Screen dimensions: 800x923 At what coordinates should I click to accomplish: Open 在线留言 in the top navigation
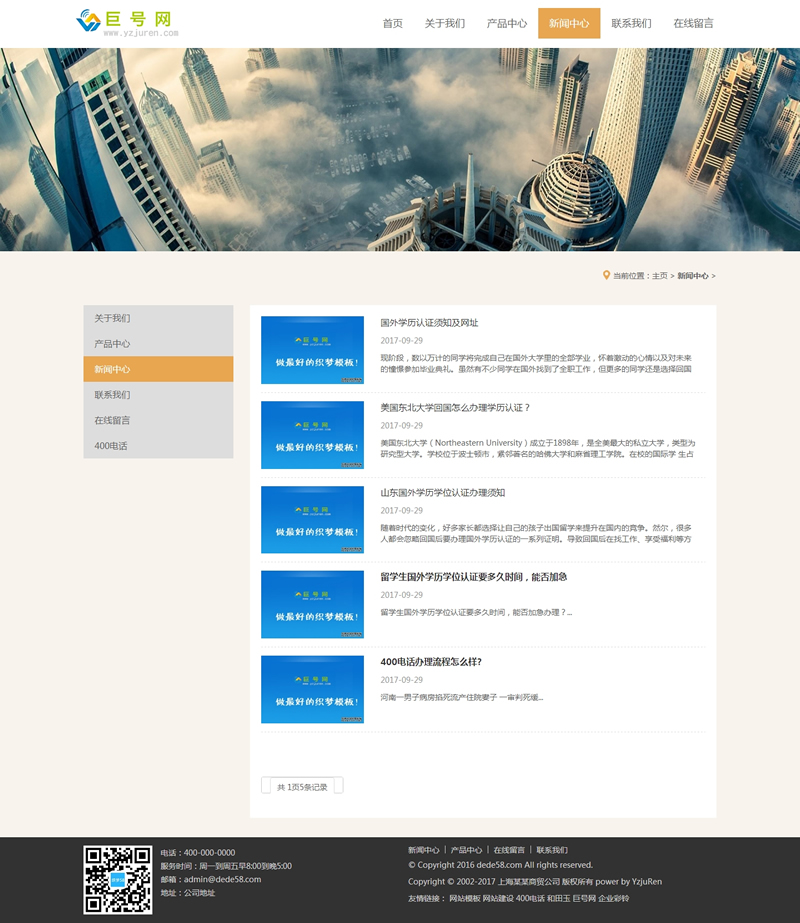[693, 24]
